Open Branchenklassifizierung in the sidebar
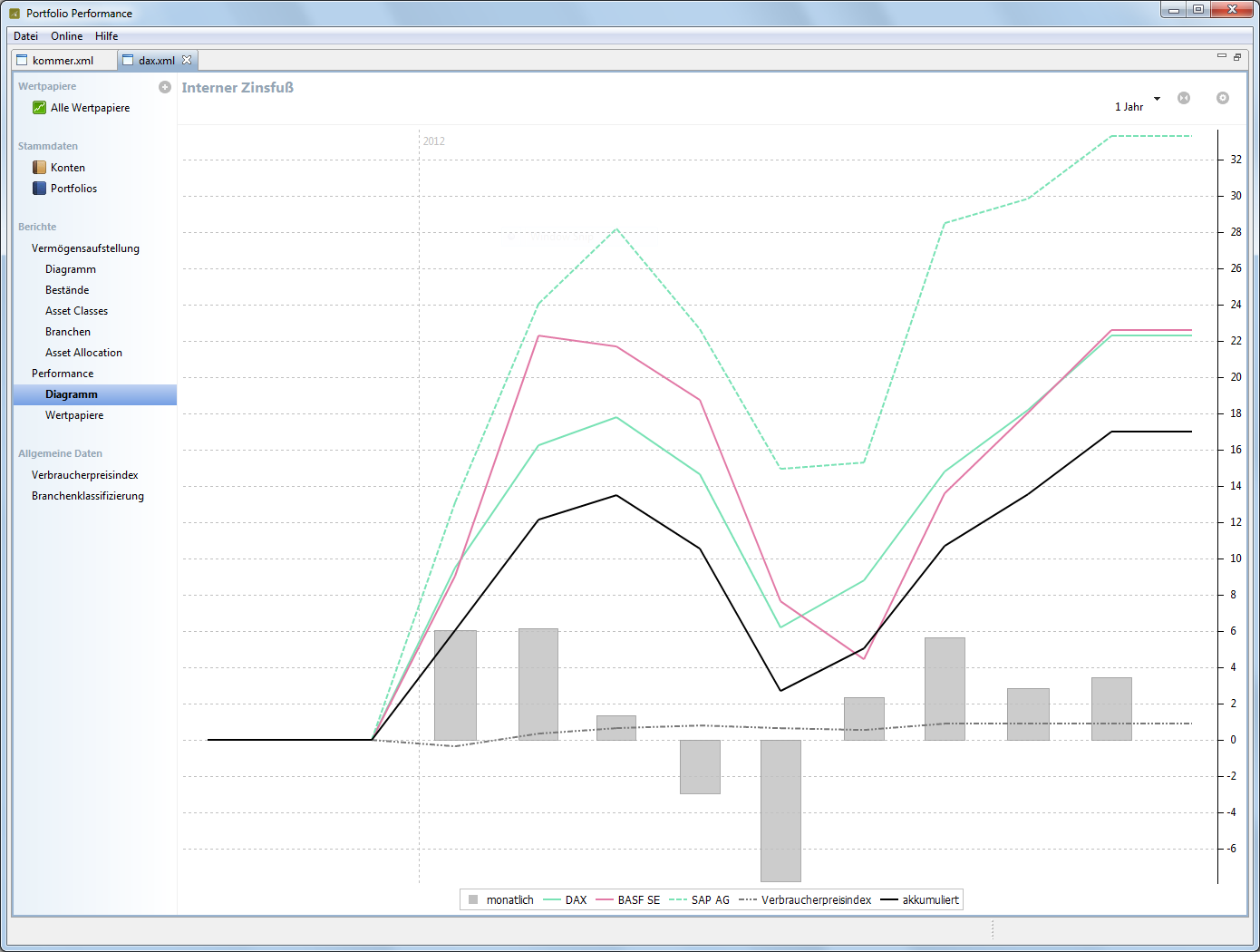 [88, 496]
